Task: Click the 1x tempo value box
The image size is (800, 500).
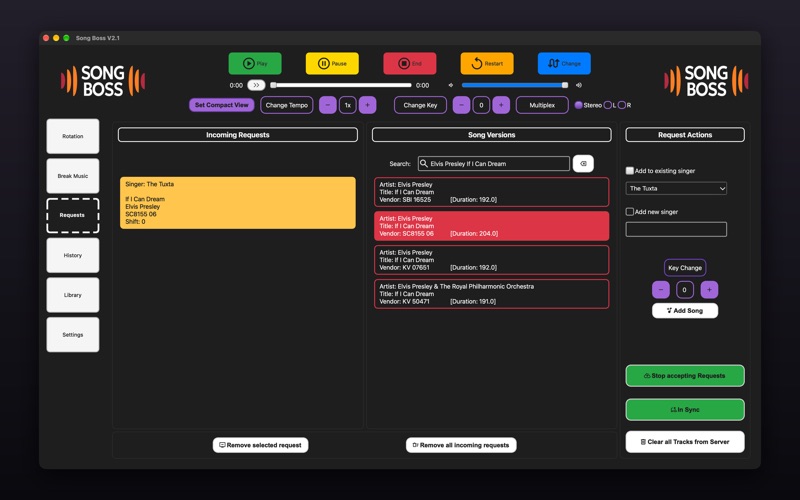Action: tap(347, 105)
